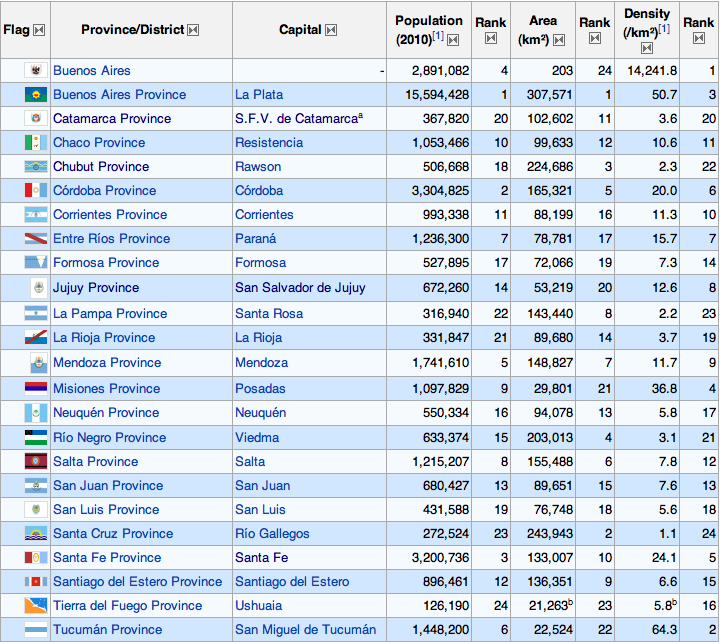This screenshot has height=642, width=720.
Task: Select Tucumán density value 64.3
Action: pos(664,630)
